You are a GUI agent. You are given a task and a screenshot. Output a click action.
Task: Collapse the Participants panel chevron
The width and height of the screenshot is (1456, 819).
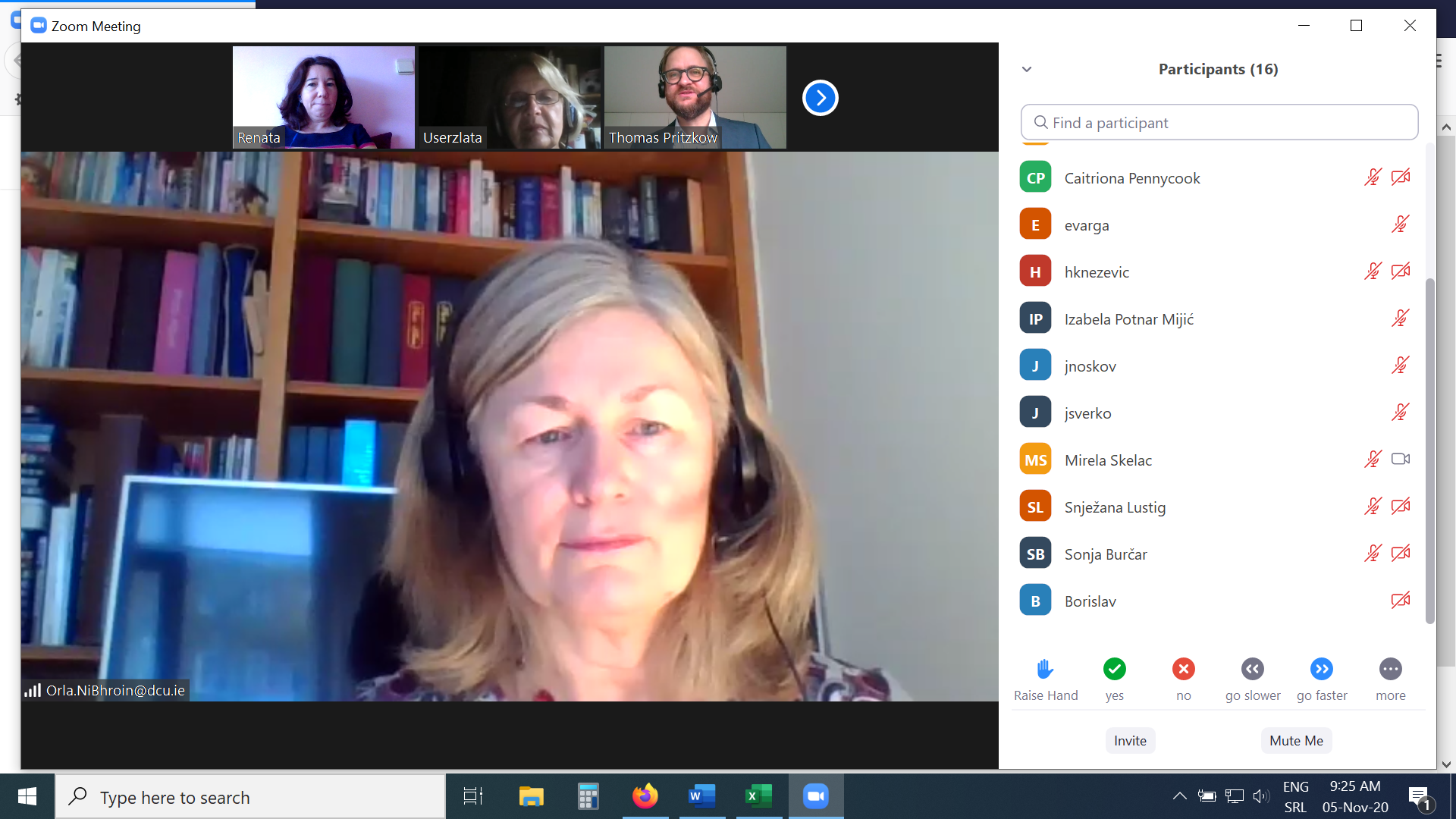click(x=1027, y=69)
